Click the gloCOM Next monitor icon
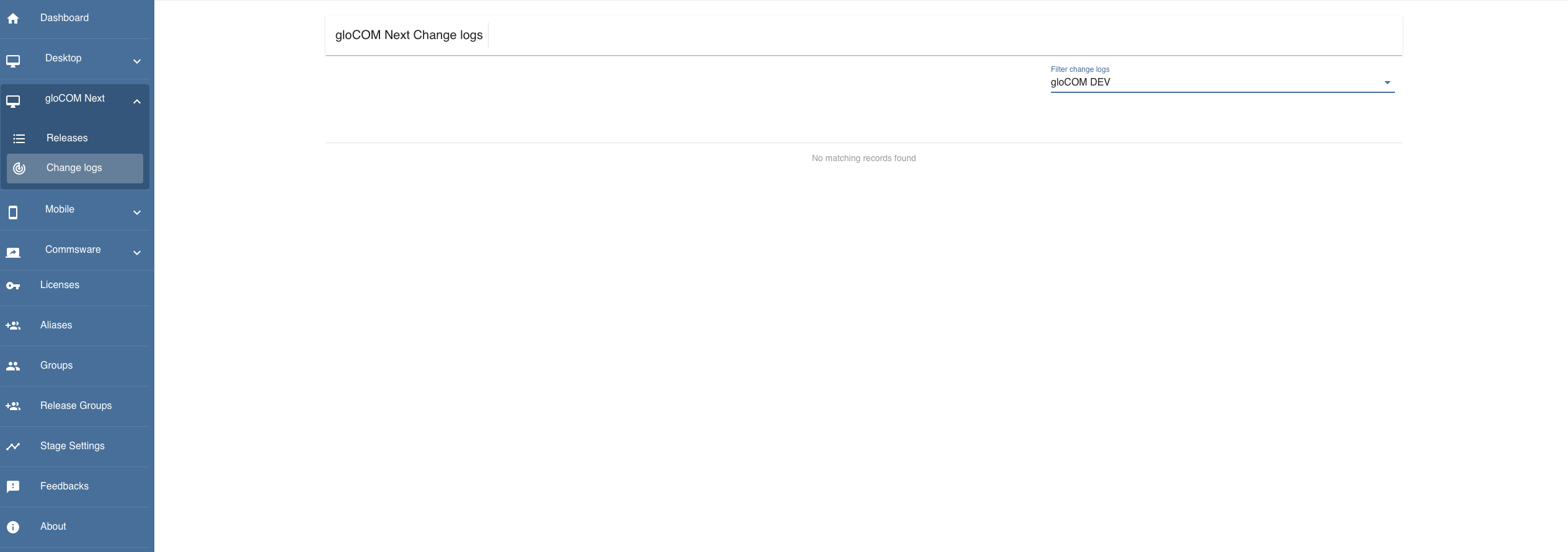The height and width of the screenshot is (552, 1568). pos(13,101)
